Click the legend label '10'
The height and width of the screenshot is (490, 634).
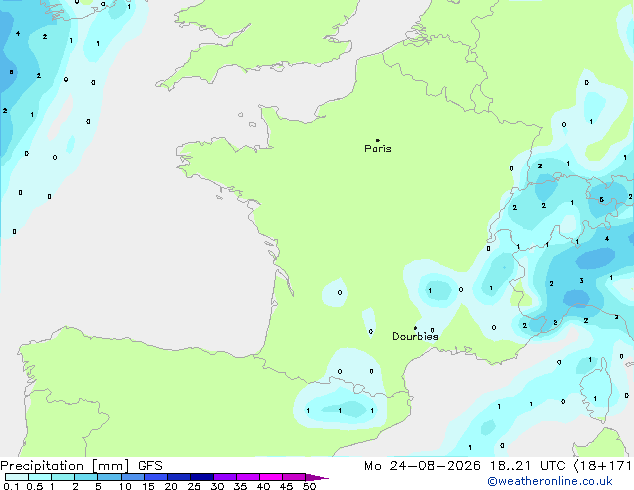125,486
